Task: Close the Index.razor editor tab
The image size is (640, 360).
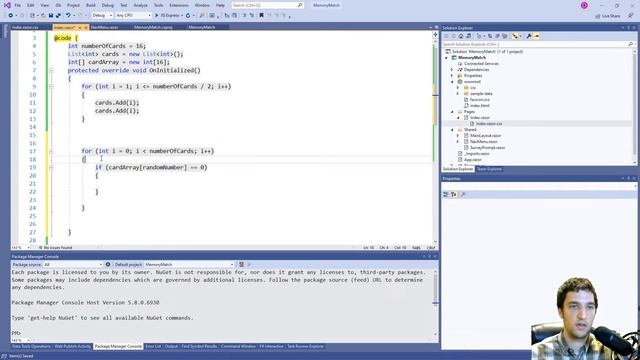Action: click(x=86, y=27)
